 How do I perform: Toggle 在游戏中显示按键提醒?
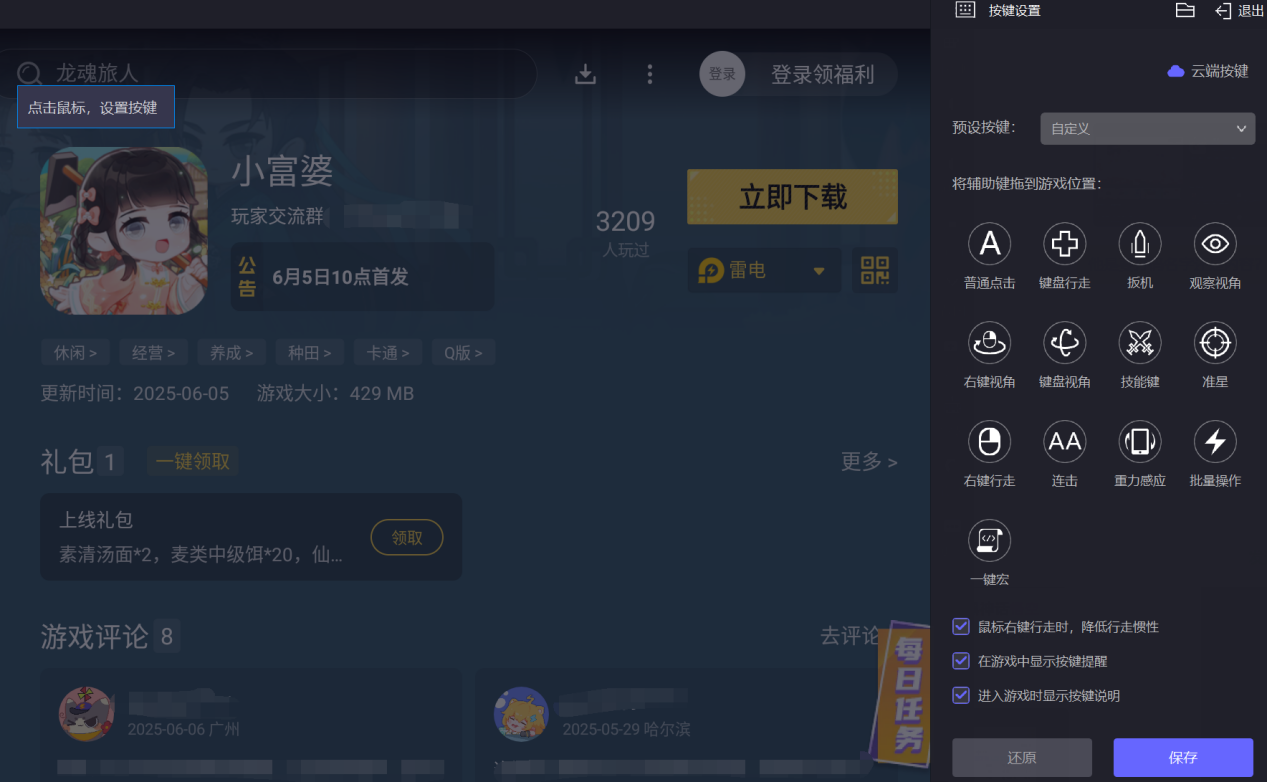[x=960, y=661]
